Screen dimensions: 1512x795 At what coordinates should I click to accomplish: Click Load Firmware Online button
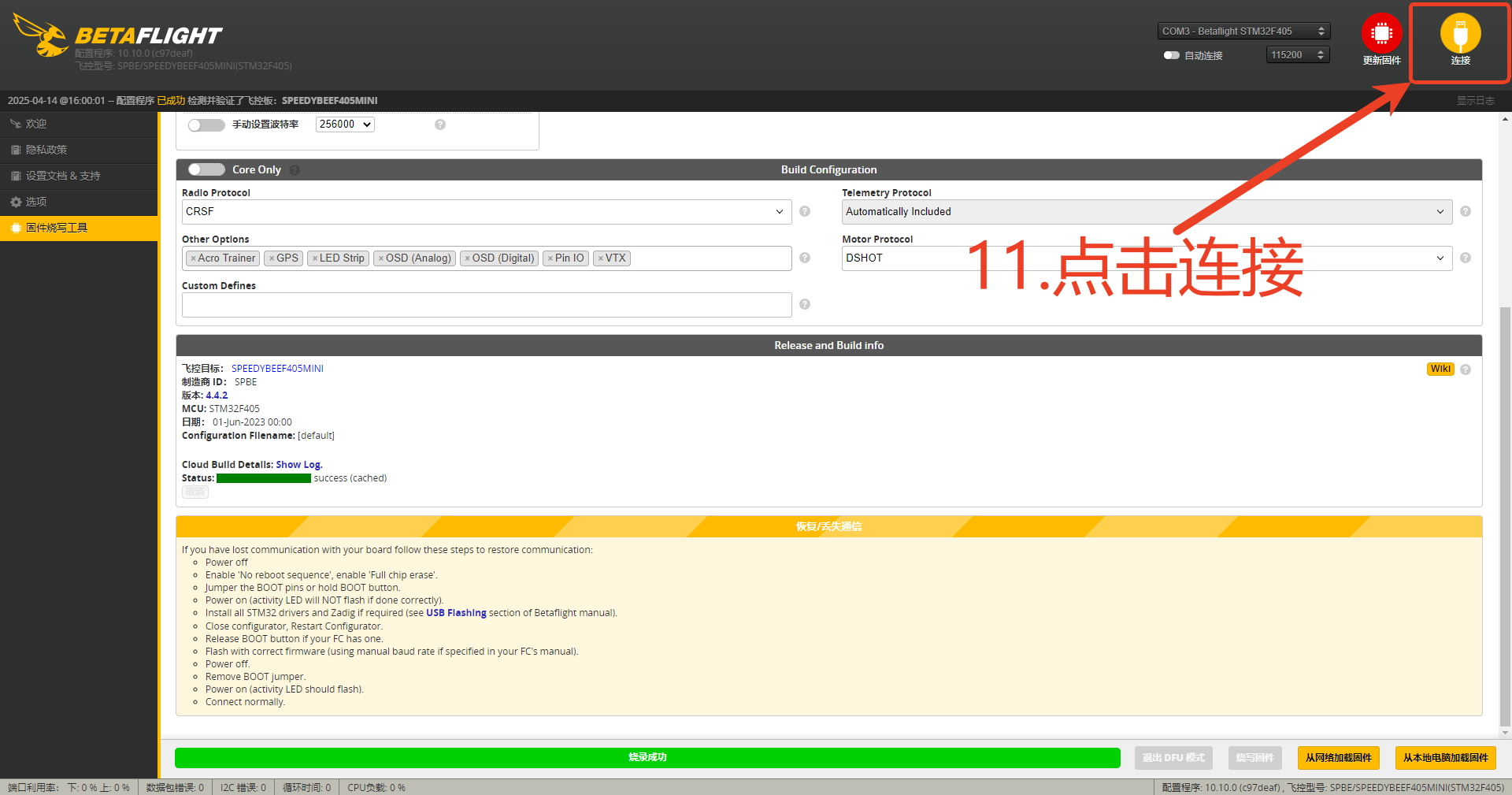coord(1338,758)
